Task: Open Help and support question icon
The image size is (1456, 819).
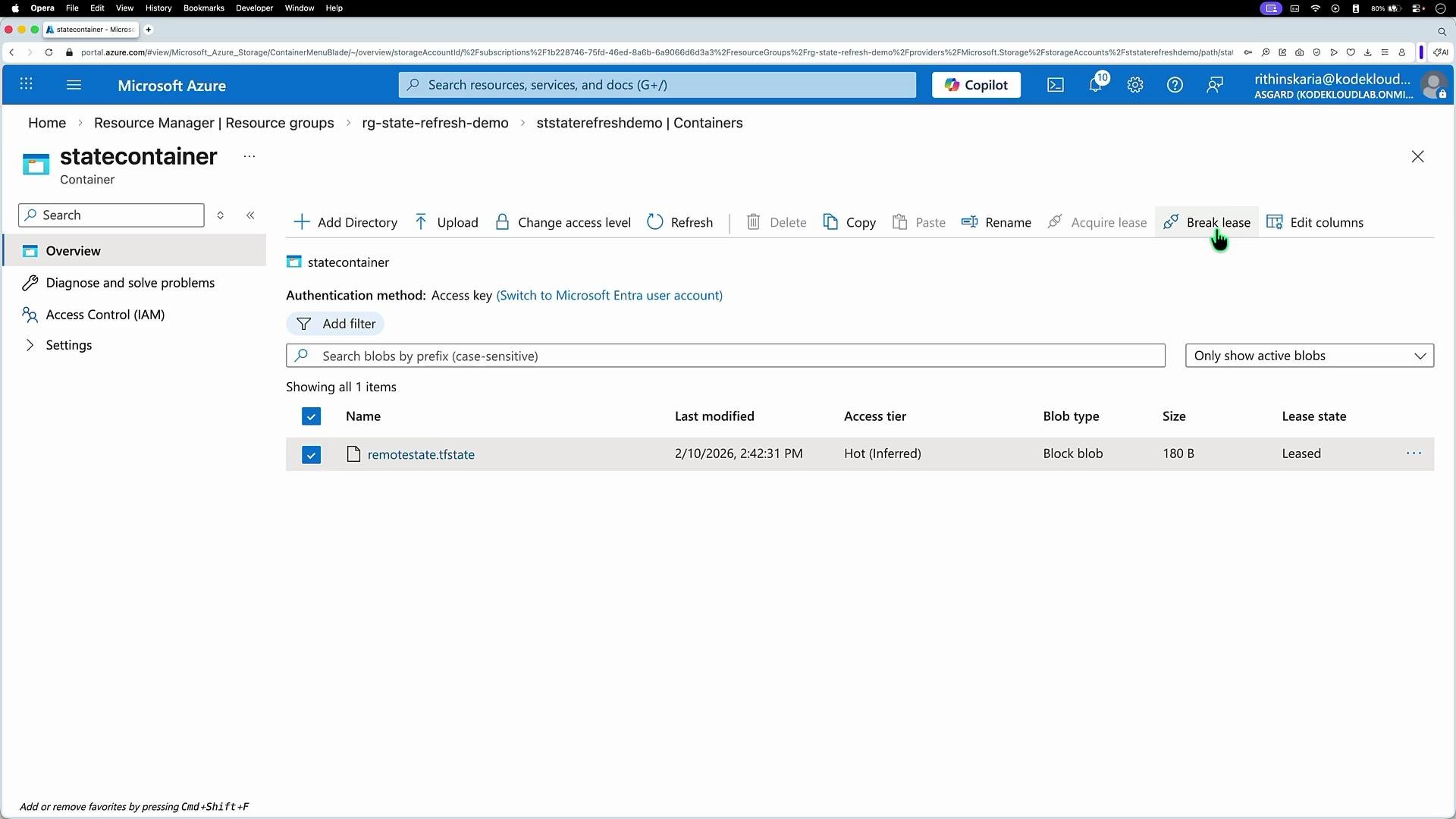Action: [1175, 85]
